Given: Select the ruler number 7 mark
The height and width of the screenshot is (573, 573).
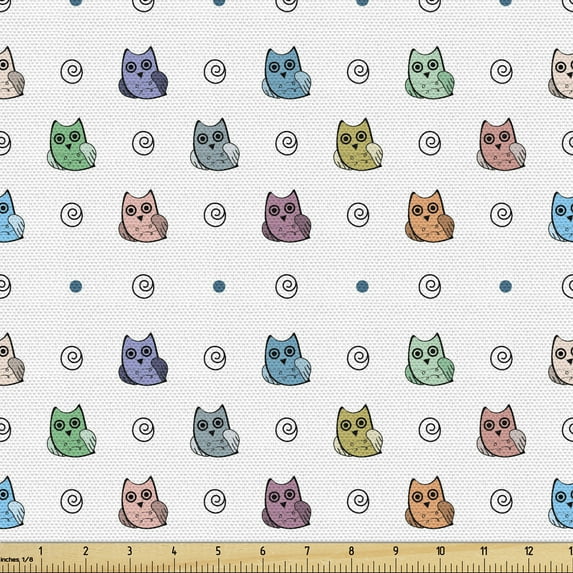Looking at the screenshot, I should click(307, 551).
